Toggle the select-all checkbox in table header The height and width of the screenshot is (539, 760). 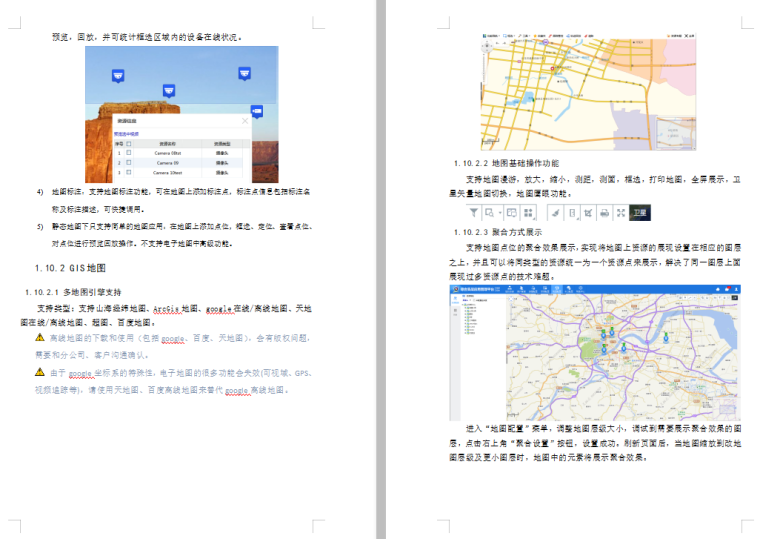tap(129, 143)
